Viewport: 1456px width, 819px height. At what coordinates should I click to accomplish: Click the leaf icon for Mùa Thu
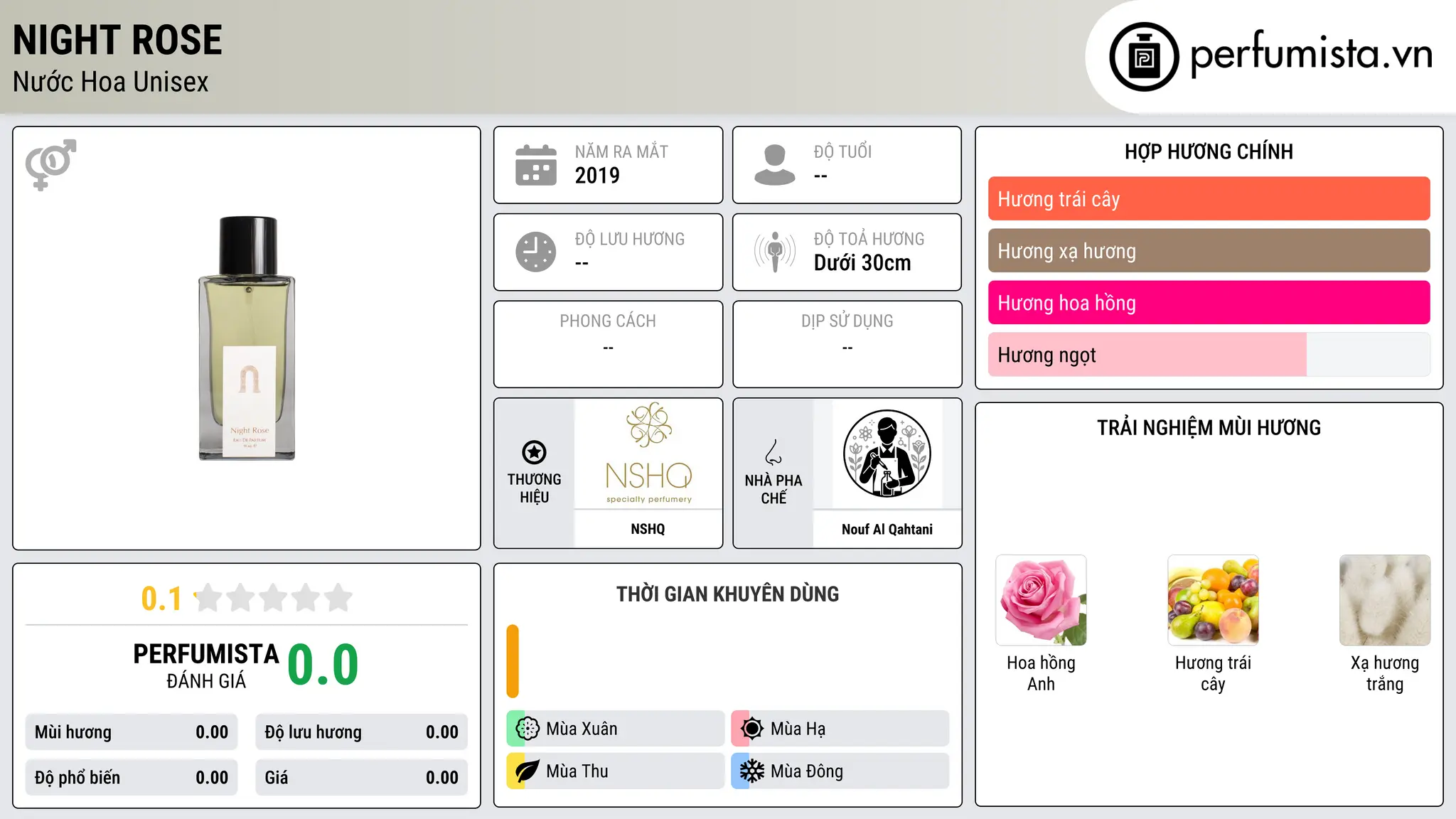[528, 771]
